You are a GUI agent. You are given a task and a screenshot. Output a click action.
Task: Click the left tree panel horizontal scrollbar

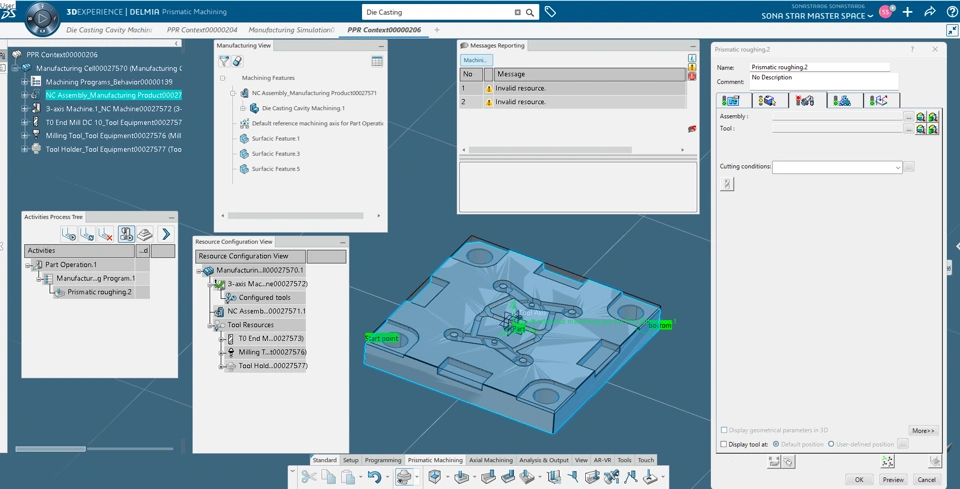tap(51, 449)
